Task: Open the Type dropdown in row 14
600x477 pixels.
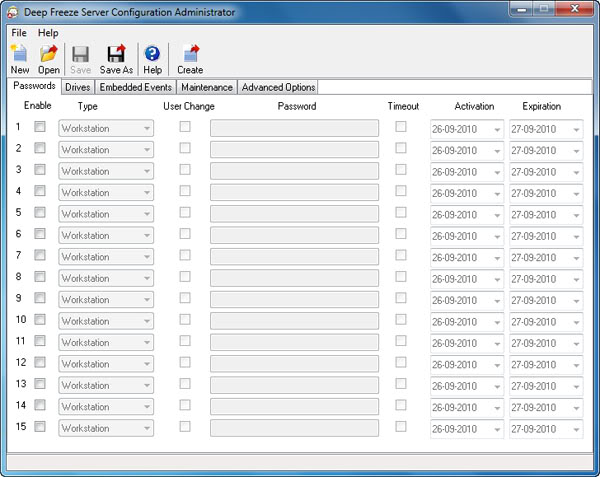Action: coord(106,407)
